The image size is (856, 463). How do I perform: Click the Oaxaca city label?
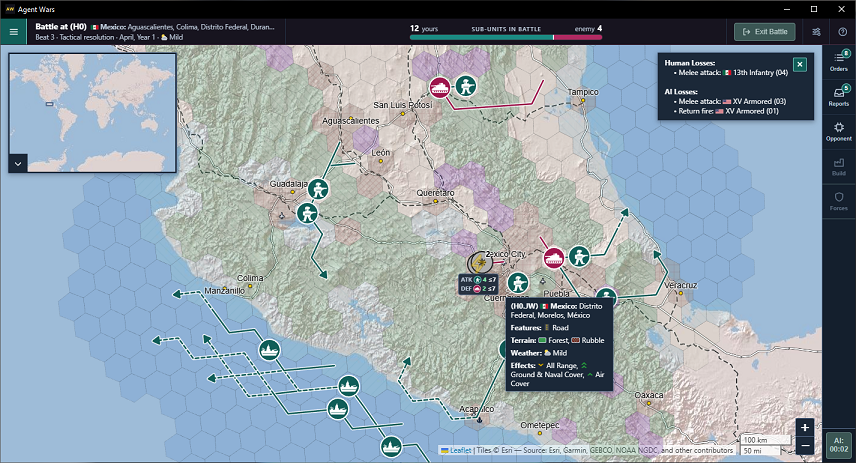tap(649, 395)
